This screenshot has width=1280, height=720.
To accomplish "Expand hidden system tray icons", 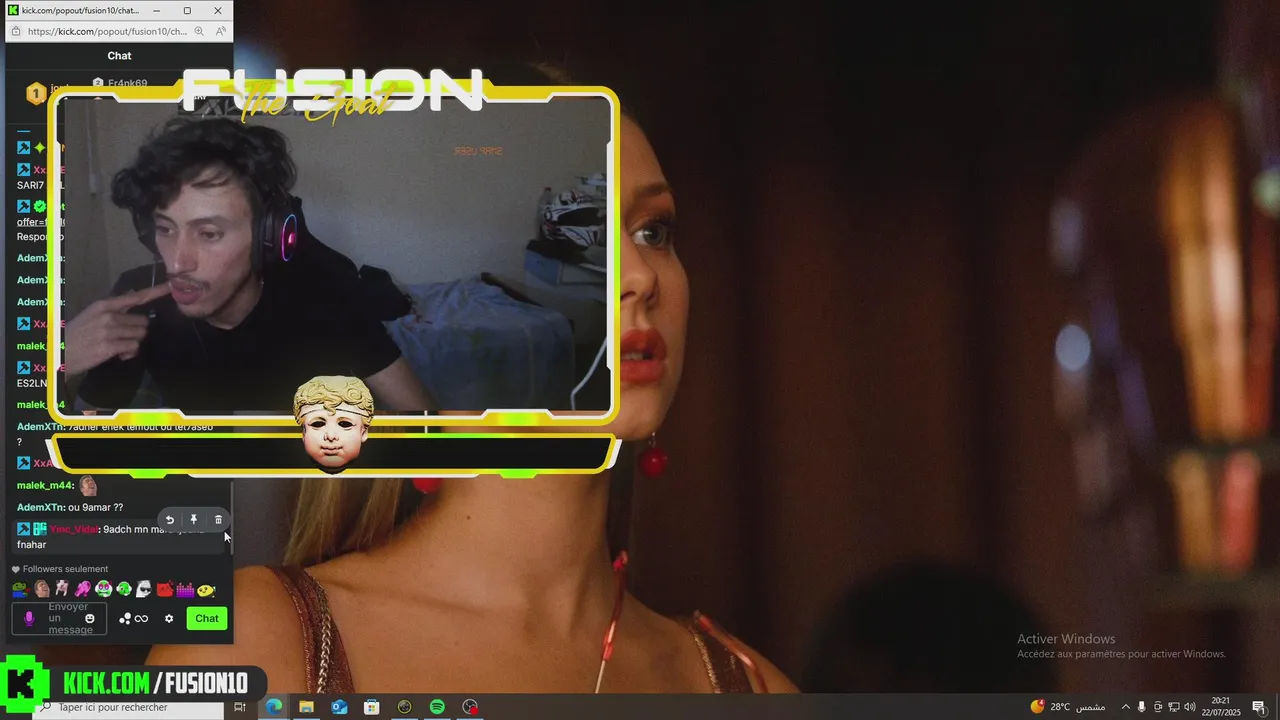I will click(x=1126, y=707).
